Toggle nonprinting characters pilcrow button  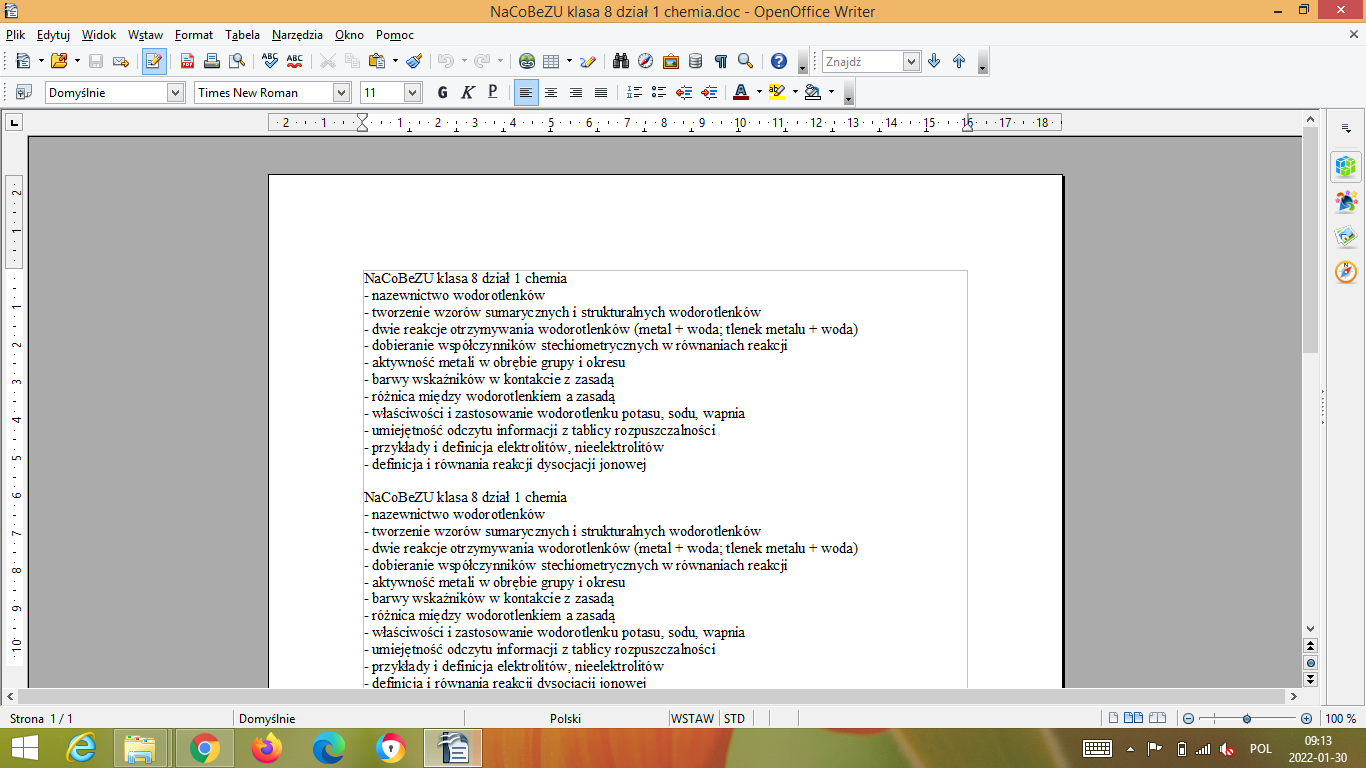point(721,61)
